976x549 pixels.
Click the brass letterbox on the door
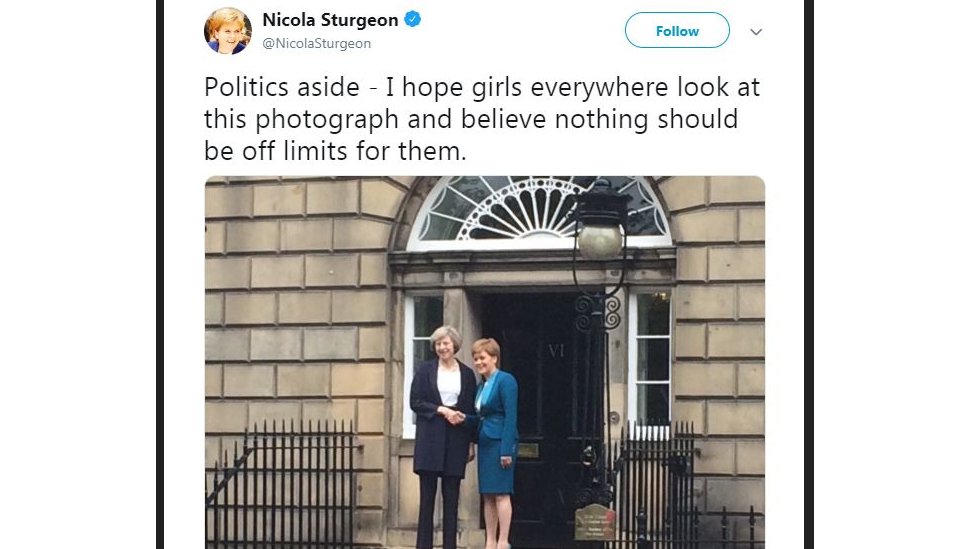[x=528, y=451]
